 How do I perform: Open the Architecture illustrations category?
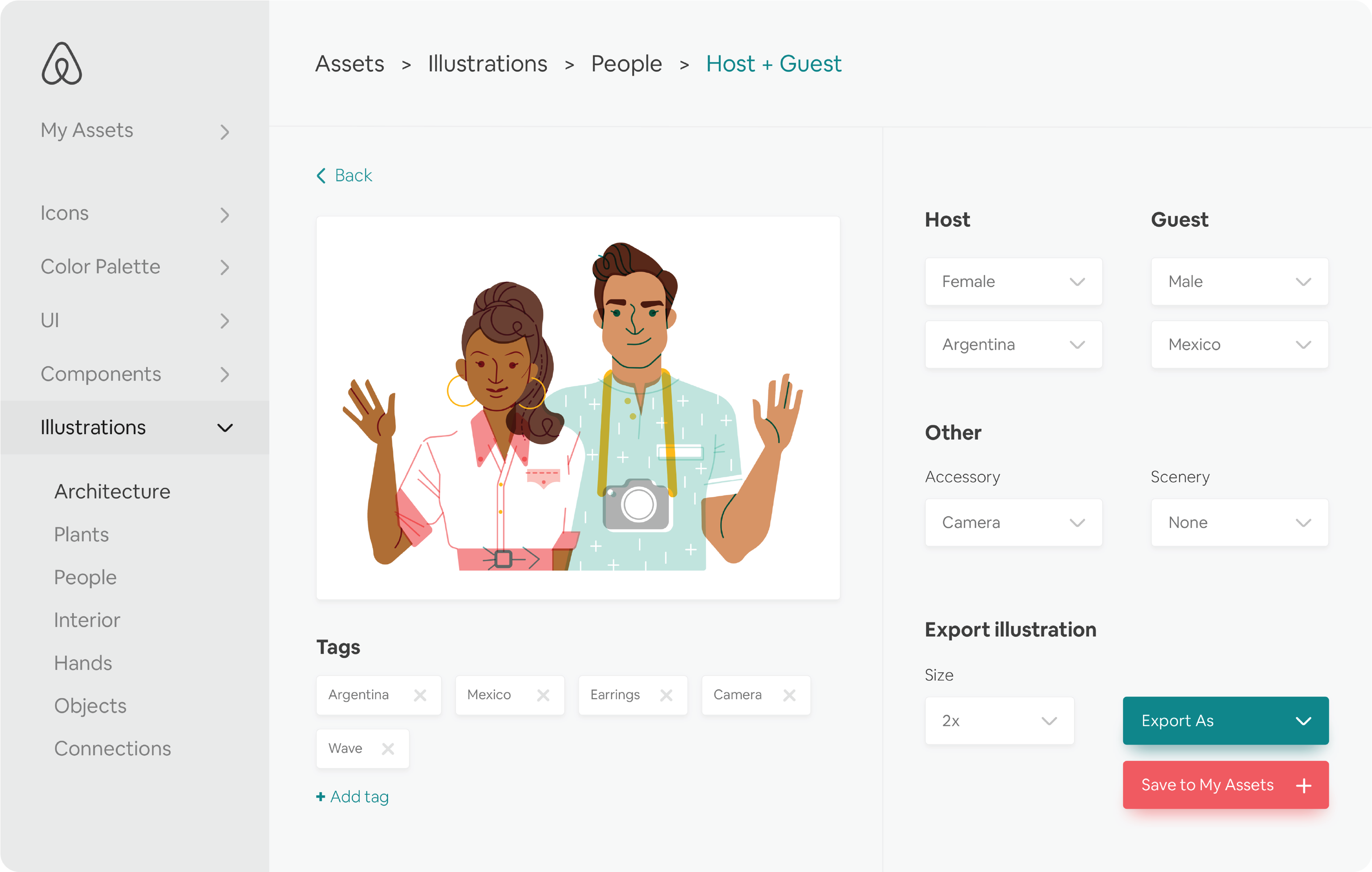tap(112, 491)
